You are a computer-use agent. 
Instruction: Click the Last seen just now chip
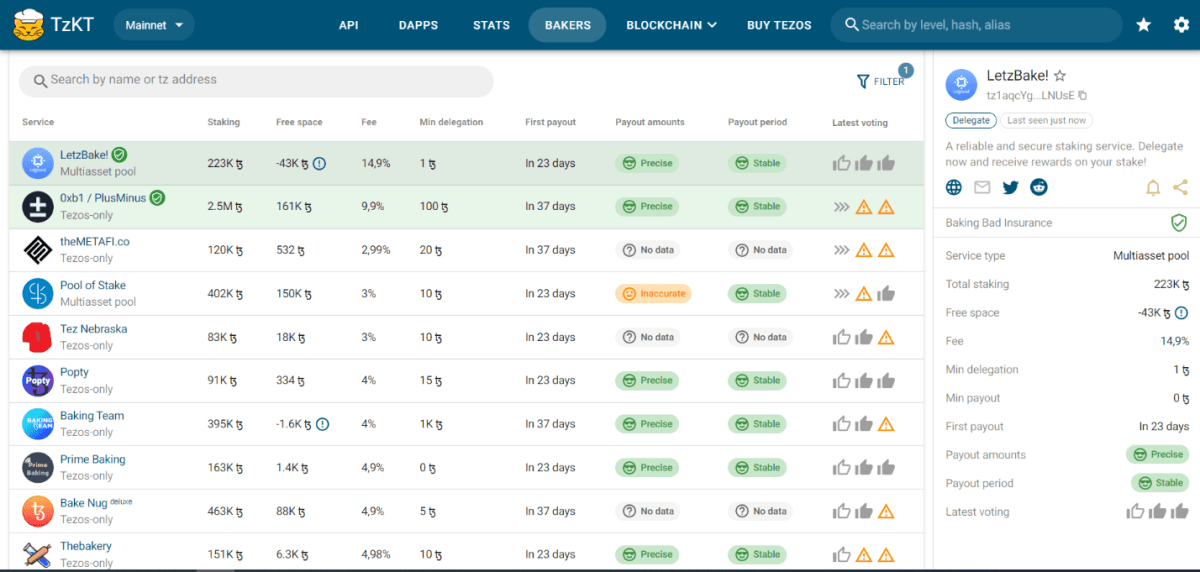pyautogui.click(x=1047, y=120)
